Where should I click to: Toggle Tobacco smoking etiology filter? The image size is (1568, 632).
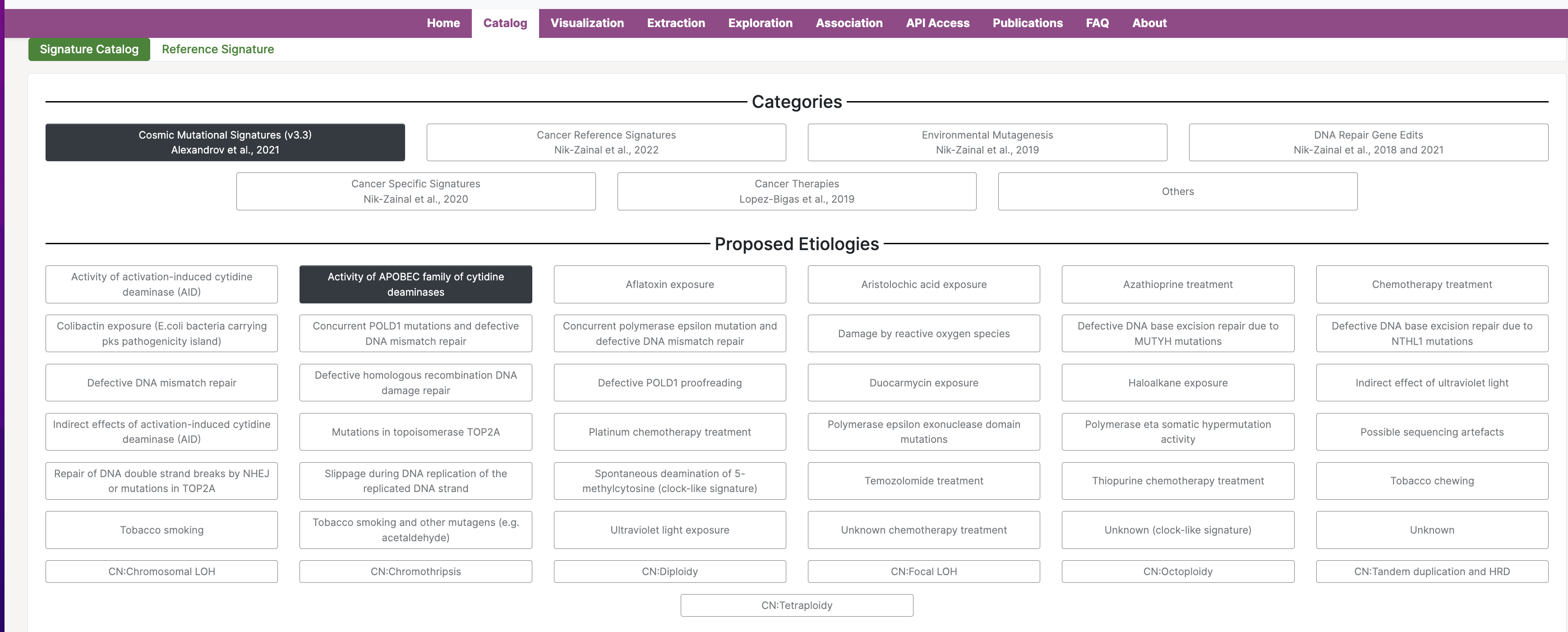click(x=161, y=530)
